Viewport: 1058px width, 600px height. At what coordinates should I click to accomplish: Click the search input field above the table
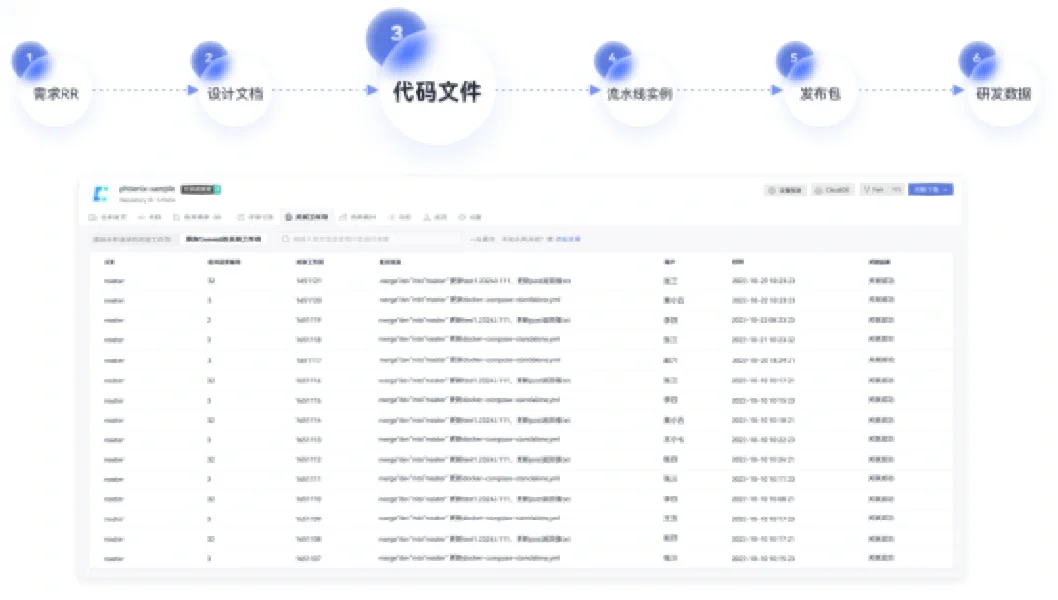370,239
